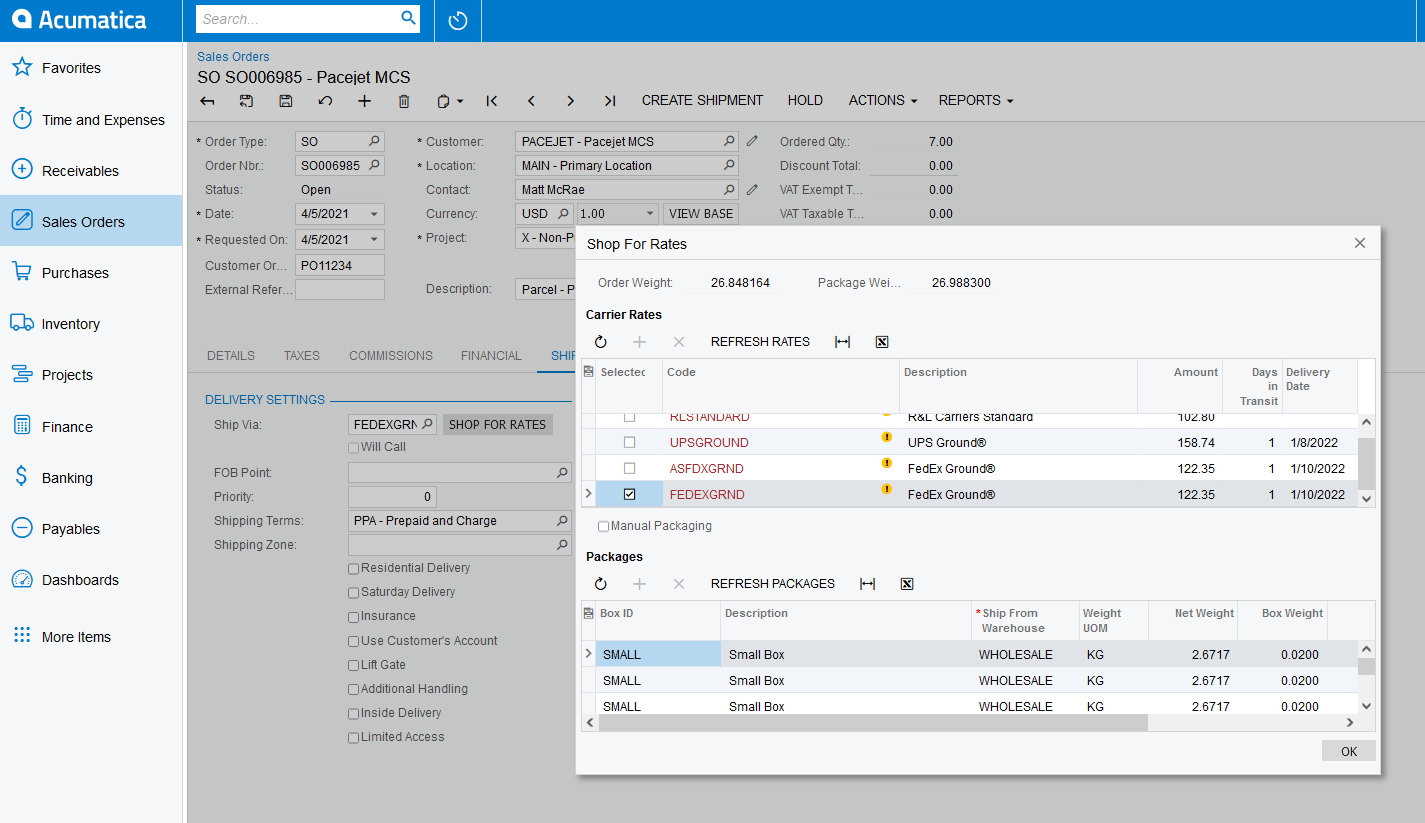Click Save and Close toolbar icon
This screenshot has height=823, width=1425.
point(247,101)
